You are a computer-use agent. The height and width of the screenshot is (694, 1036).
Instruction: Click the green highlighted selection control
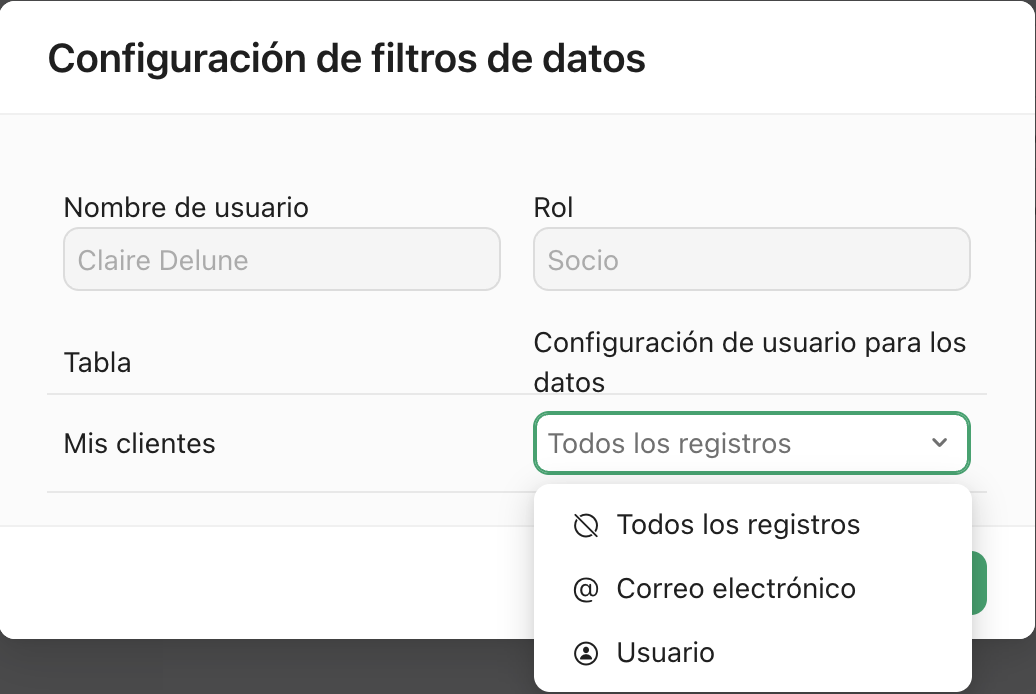click(751, 443)
